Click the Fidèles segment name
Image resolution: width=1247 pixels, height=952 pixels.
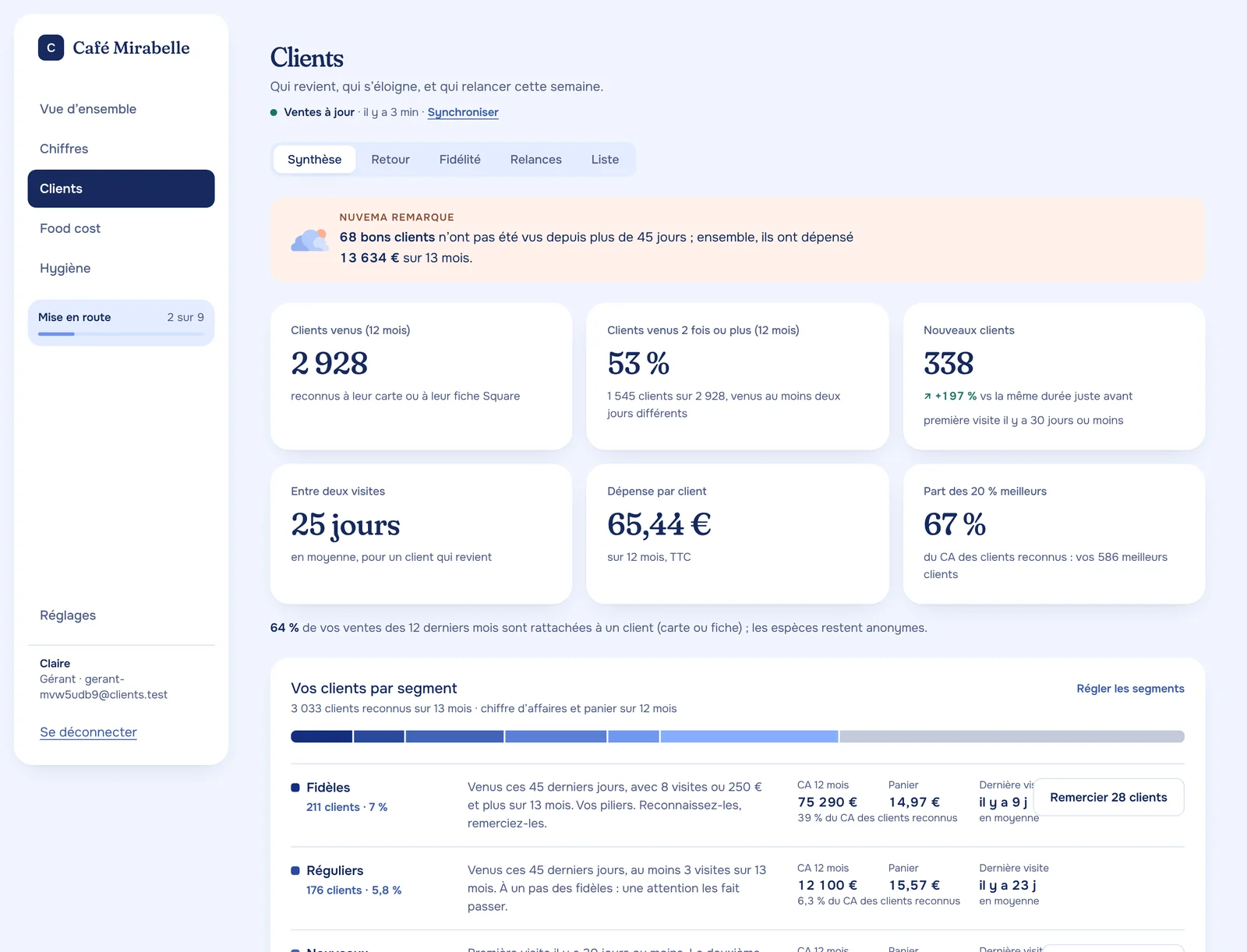(328, 788)
